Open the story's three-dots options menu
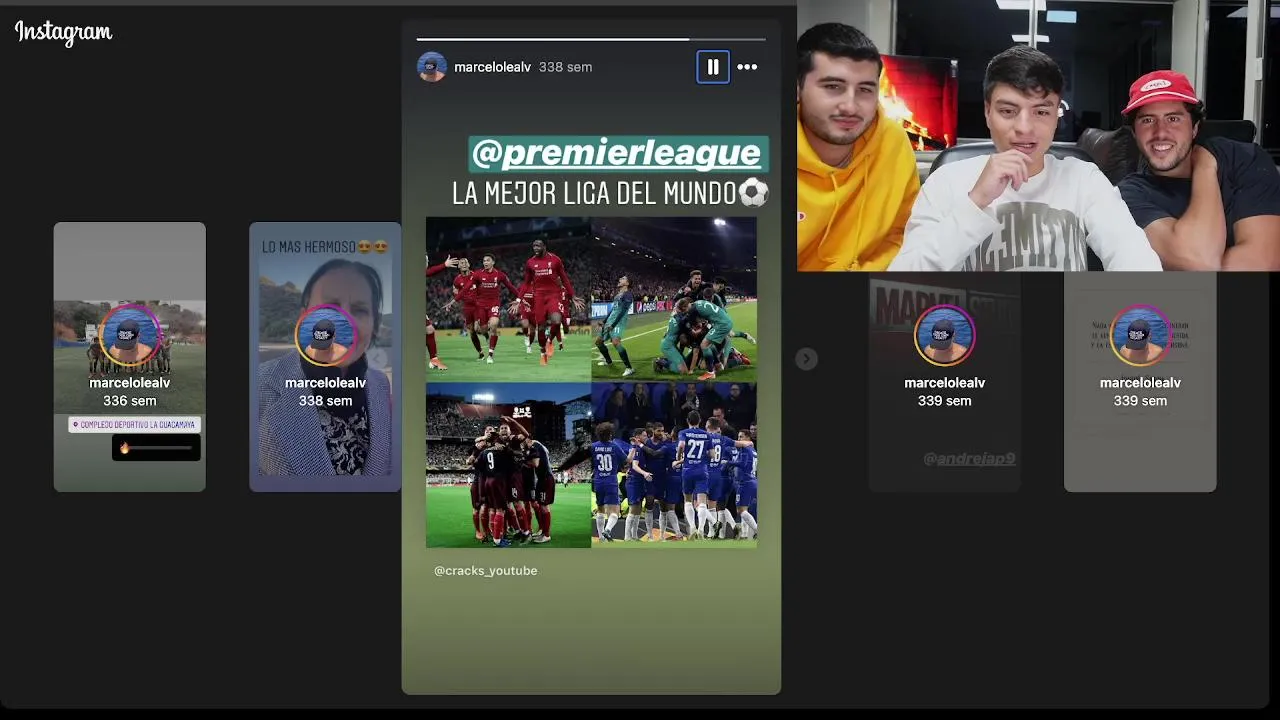1280x720 pixels. coord(747,67)
